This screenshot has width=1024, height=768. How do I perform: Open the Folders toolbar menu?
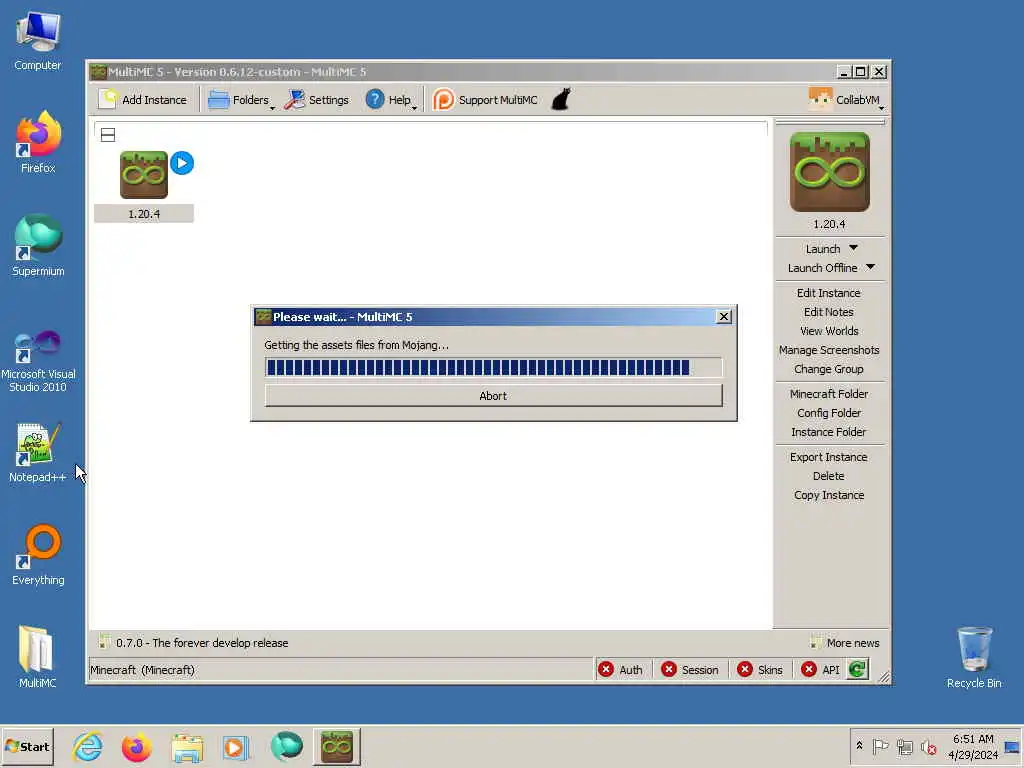pos(241,100)
